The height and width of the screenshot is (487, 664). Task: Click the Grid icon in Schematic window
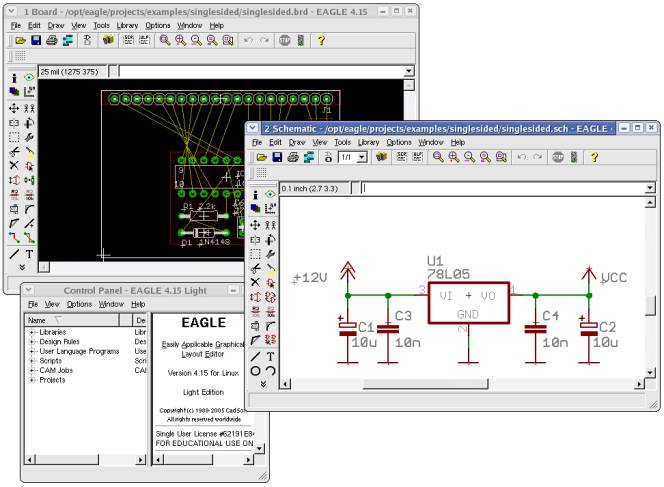tap(261, 172)
